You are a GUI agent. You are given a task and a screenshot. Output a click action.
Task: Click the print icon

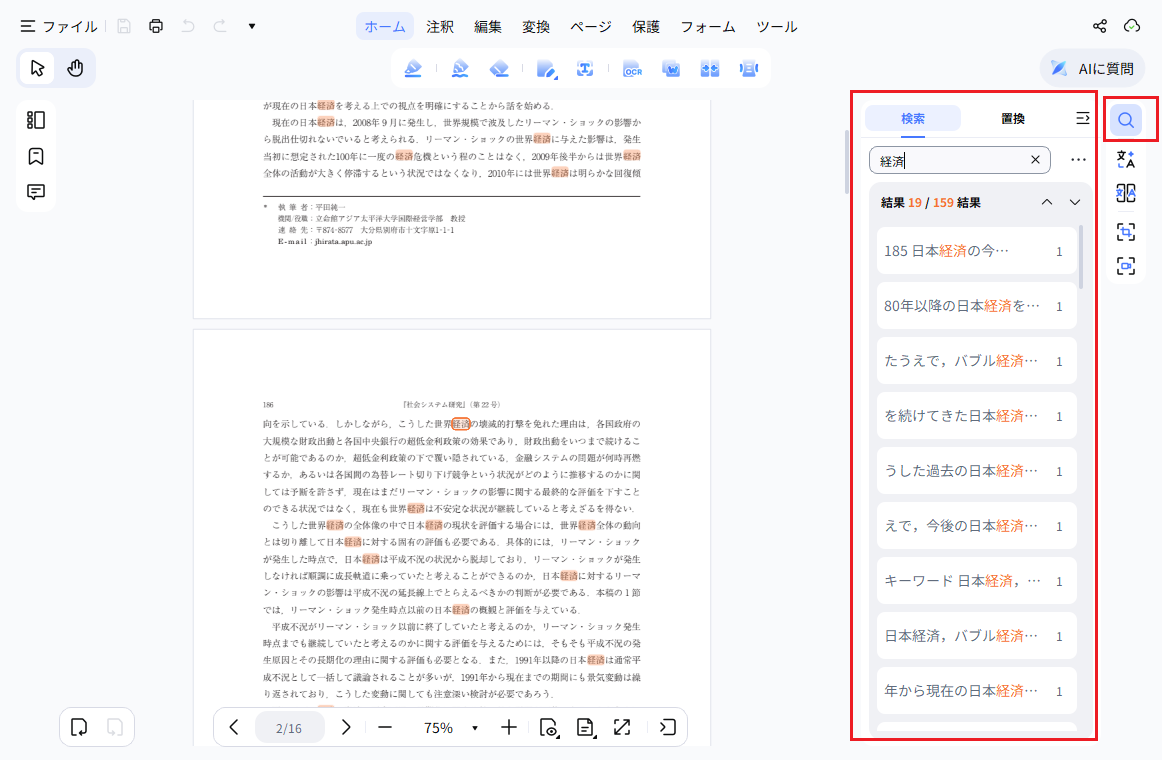[x=156, y=27]
